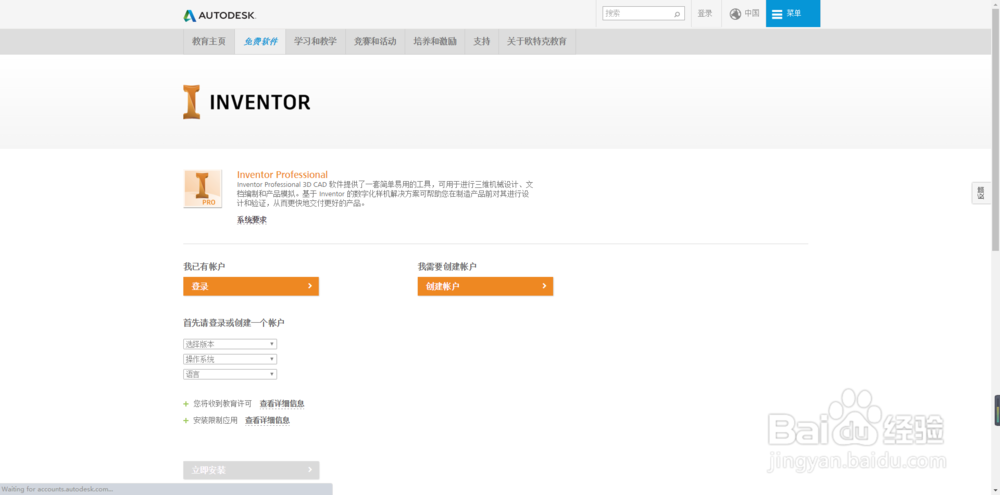Open the 免费软件 nav tab

pos(260,41)
